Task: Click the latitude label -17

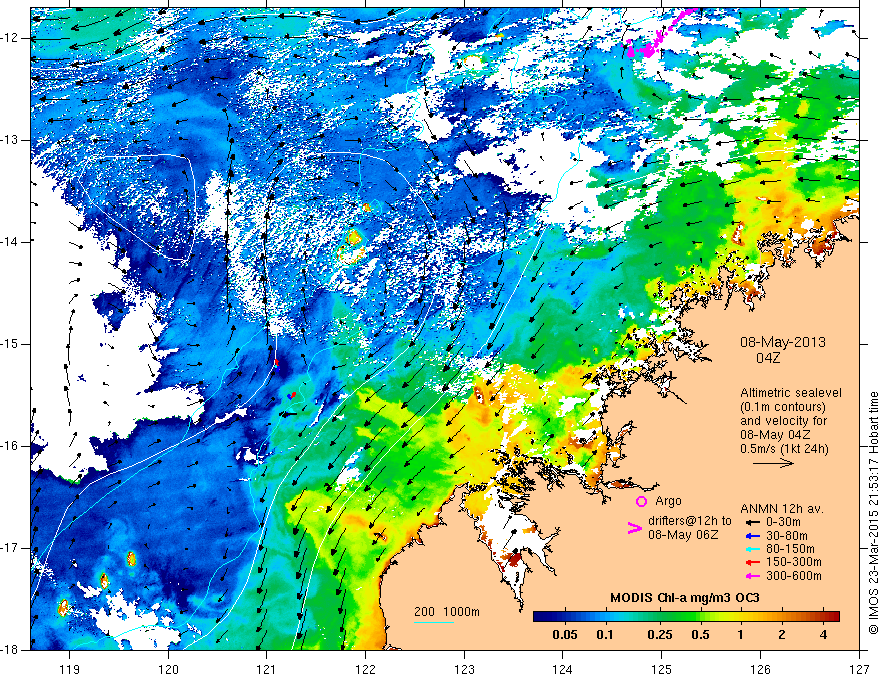Action: tap(10, 548)
